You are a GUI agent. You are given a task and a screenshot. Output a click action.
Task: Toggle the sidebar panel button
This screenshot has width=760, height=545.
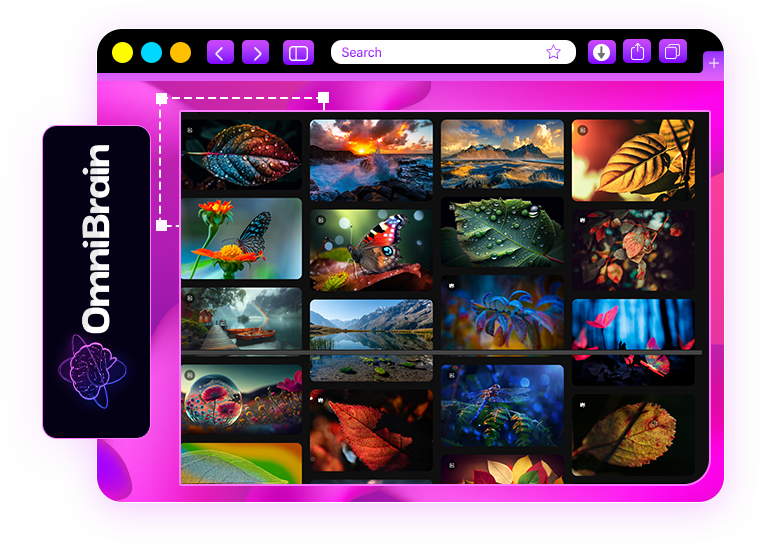[298, 53]
